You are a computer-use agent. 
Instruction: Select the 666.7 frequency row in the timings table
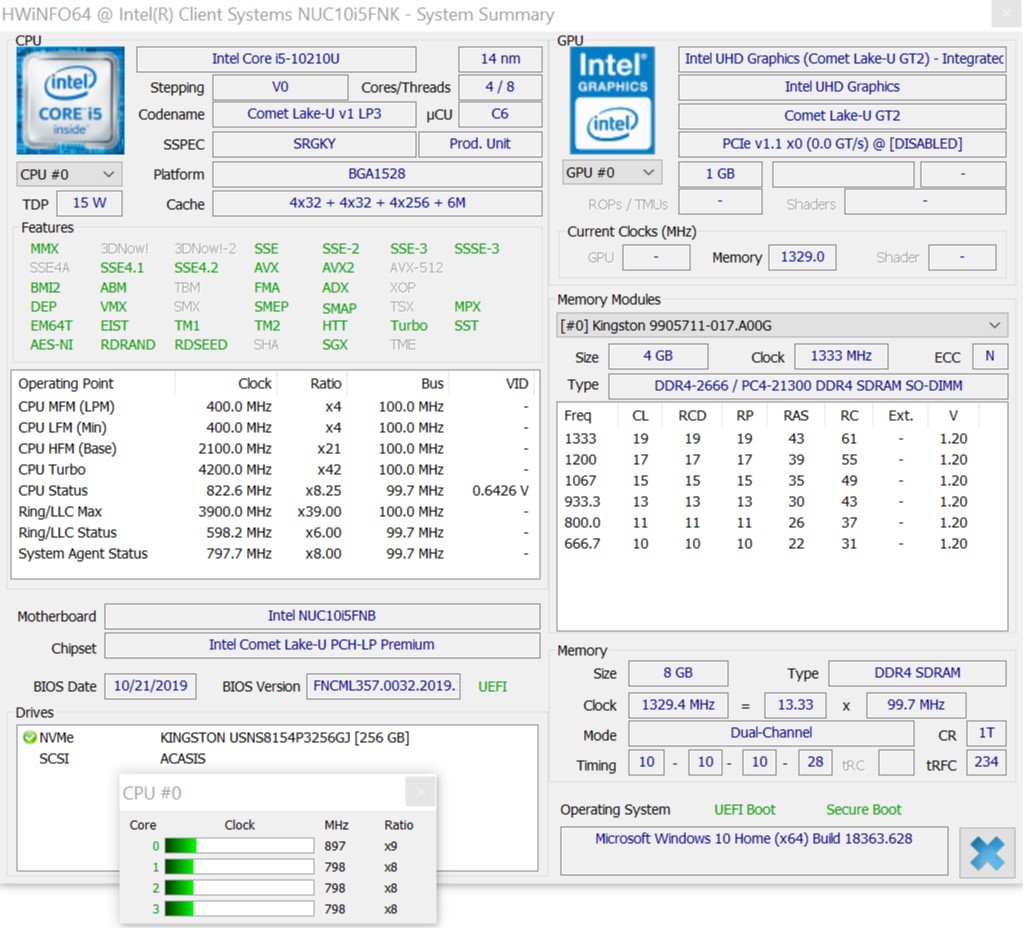click(782, 544)
